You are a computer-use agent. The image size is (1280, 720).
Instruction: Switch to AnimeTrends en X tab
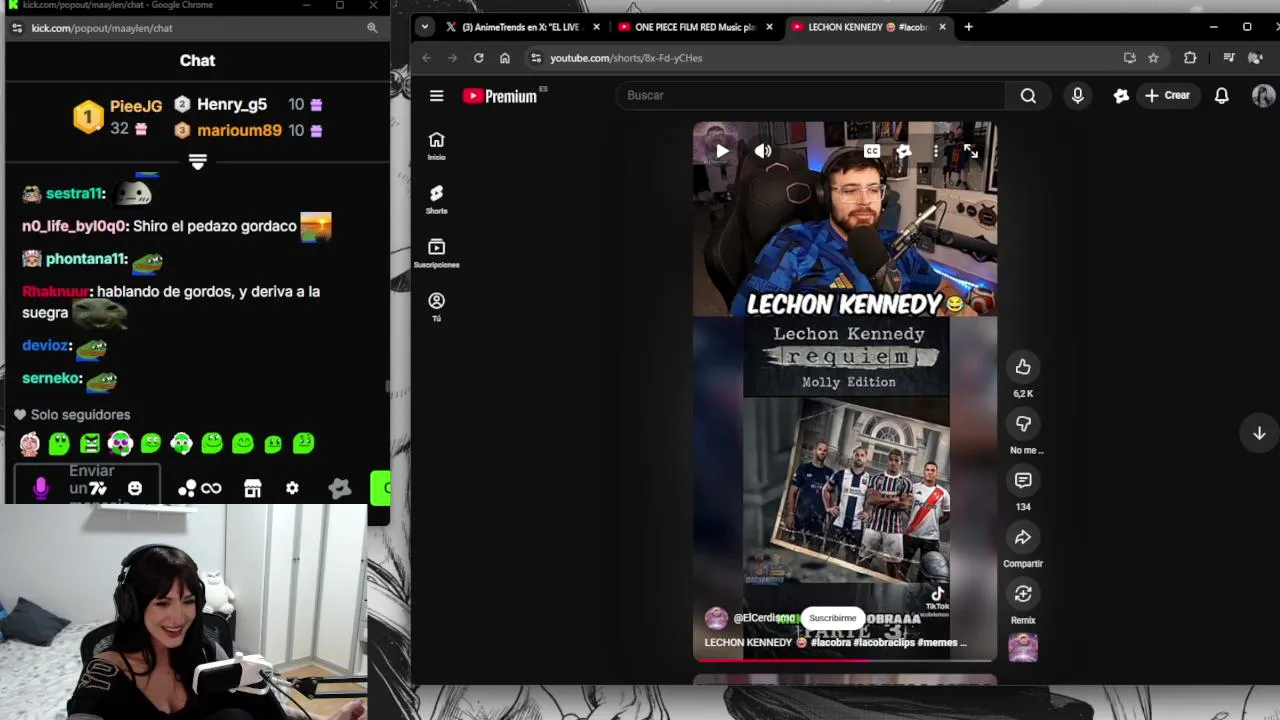(523, 27)
